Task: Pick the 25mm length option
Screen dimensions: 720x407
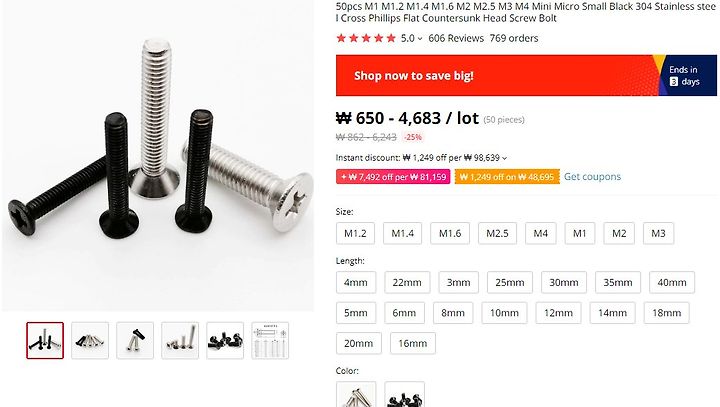Action: click(x=510, y=283)
